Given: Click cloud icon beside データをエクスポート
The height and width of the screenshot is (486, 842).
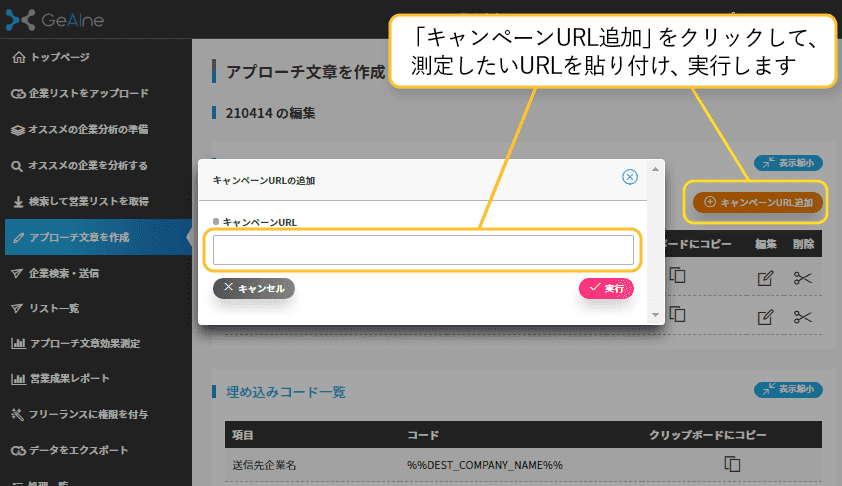Looking at the screenshot, I should click(x=18, y=450).
